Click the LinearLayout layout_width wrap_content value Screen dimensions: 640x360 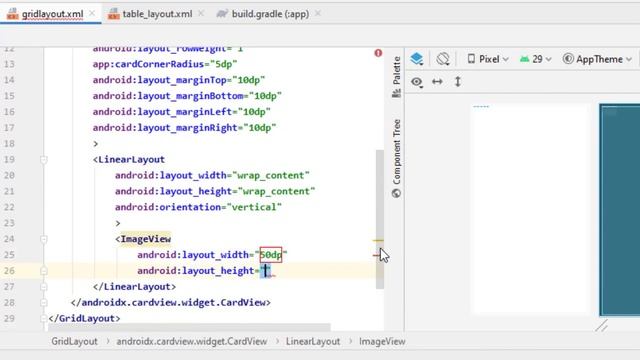pyautogui.click(x=271, y=176)
